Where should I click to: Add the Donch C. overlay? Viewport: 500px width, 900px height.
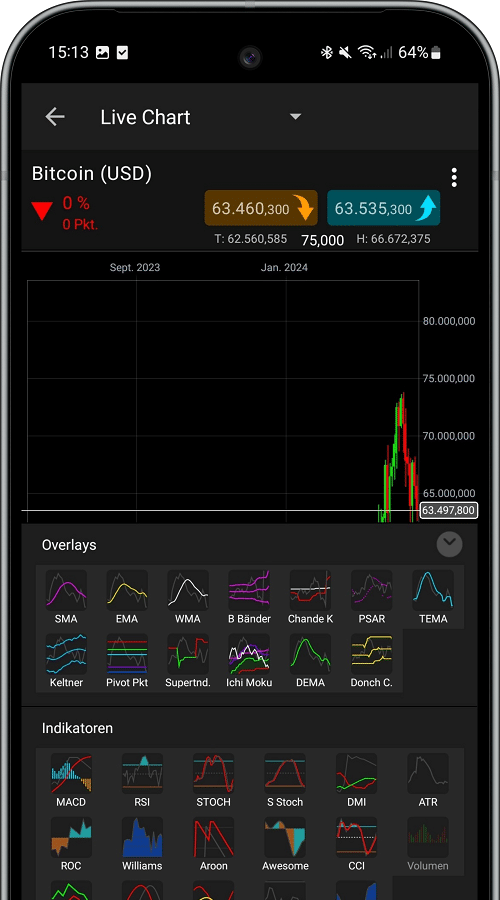[x=371, y=661]
